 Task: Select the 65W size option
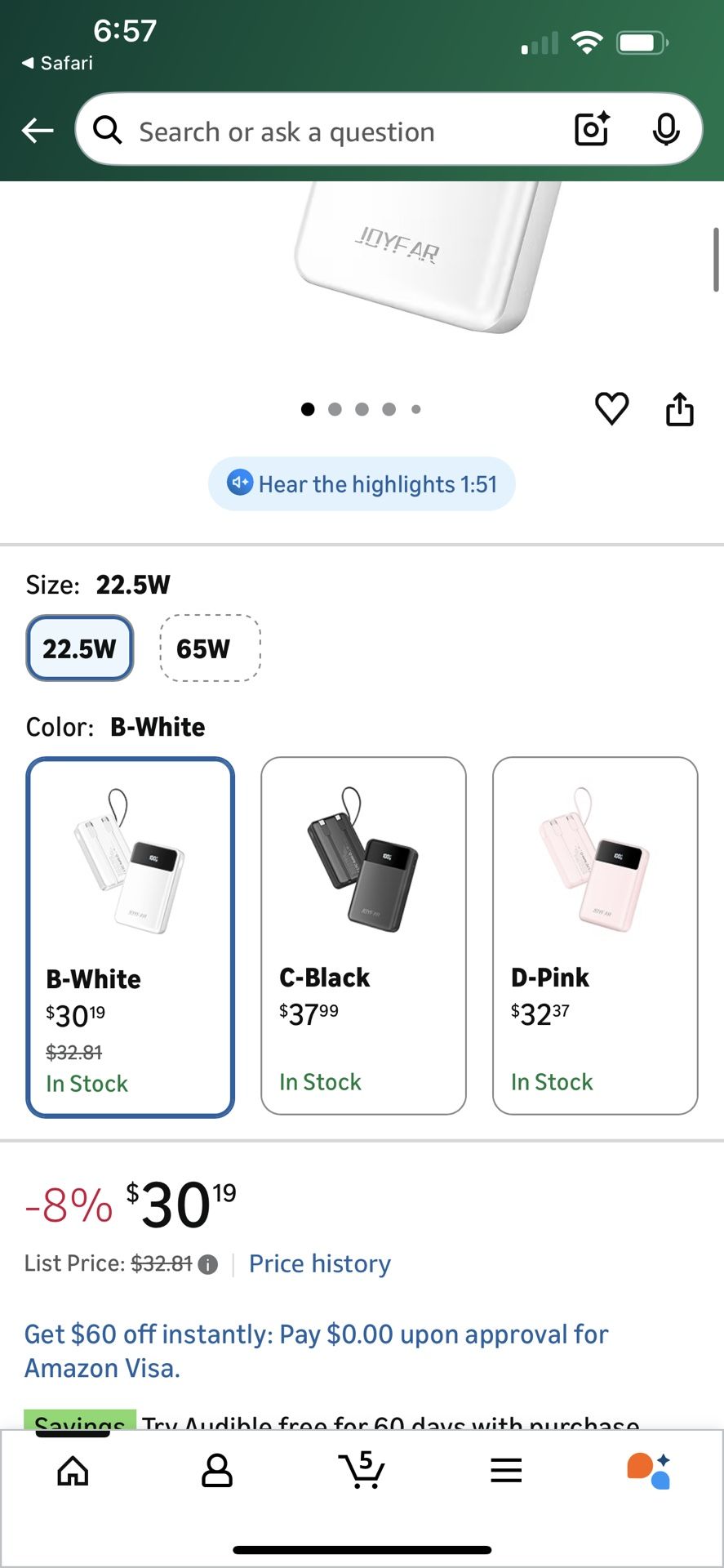210,648
